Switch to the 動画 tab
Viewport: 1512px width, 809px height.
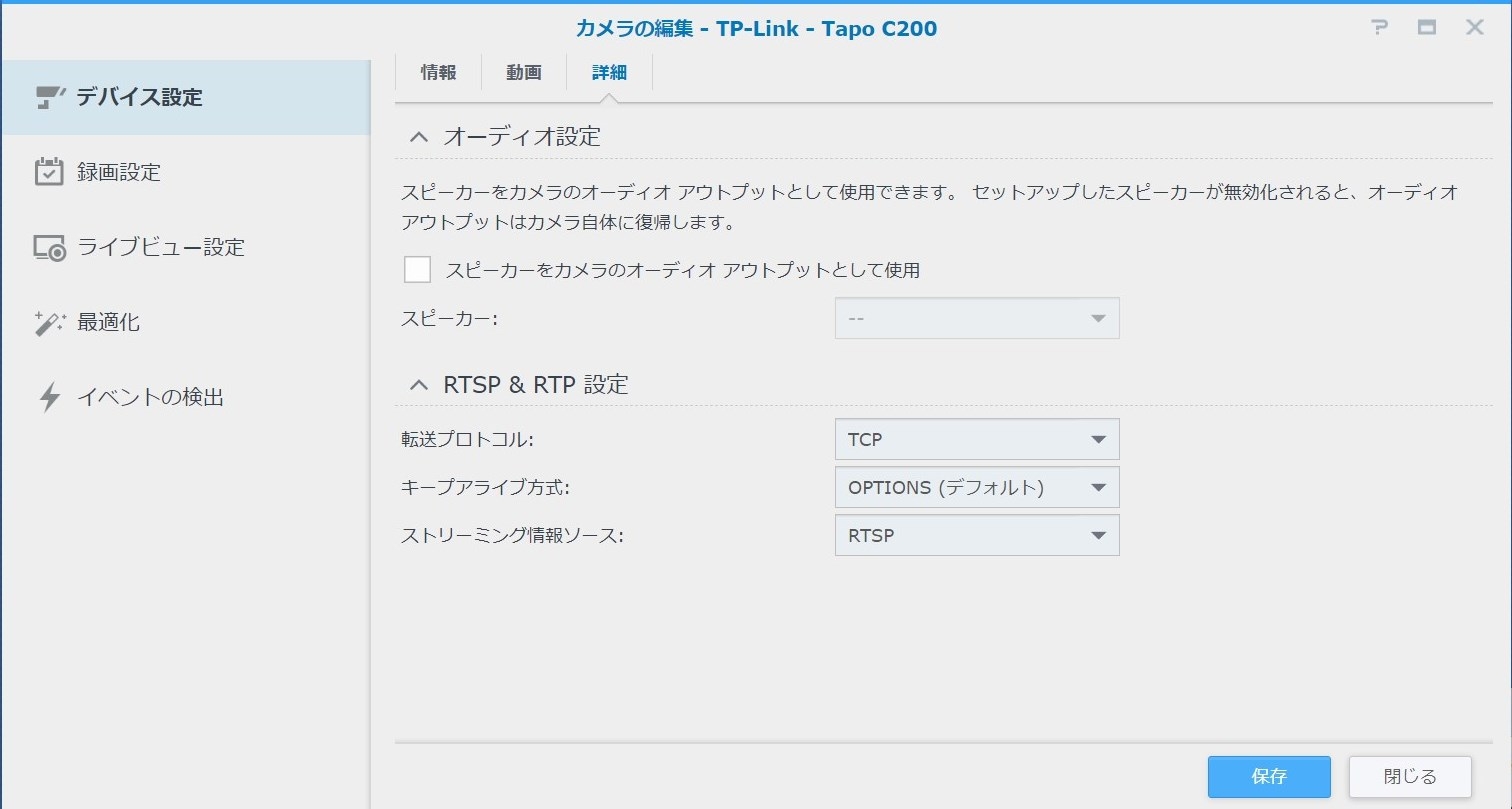(524, 72)
